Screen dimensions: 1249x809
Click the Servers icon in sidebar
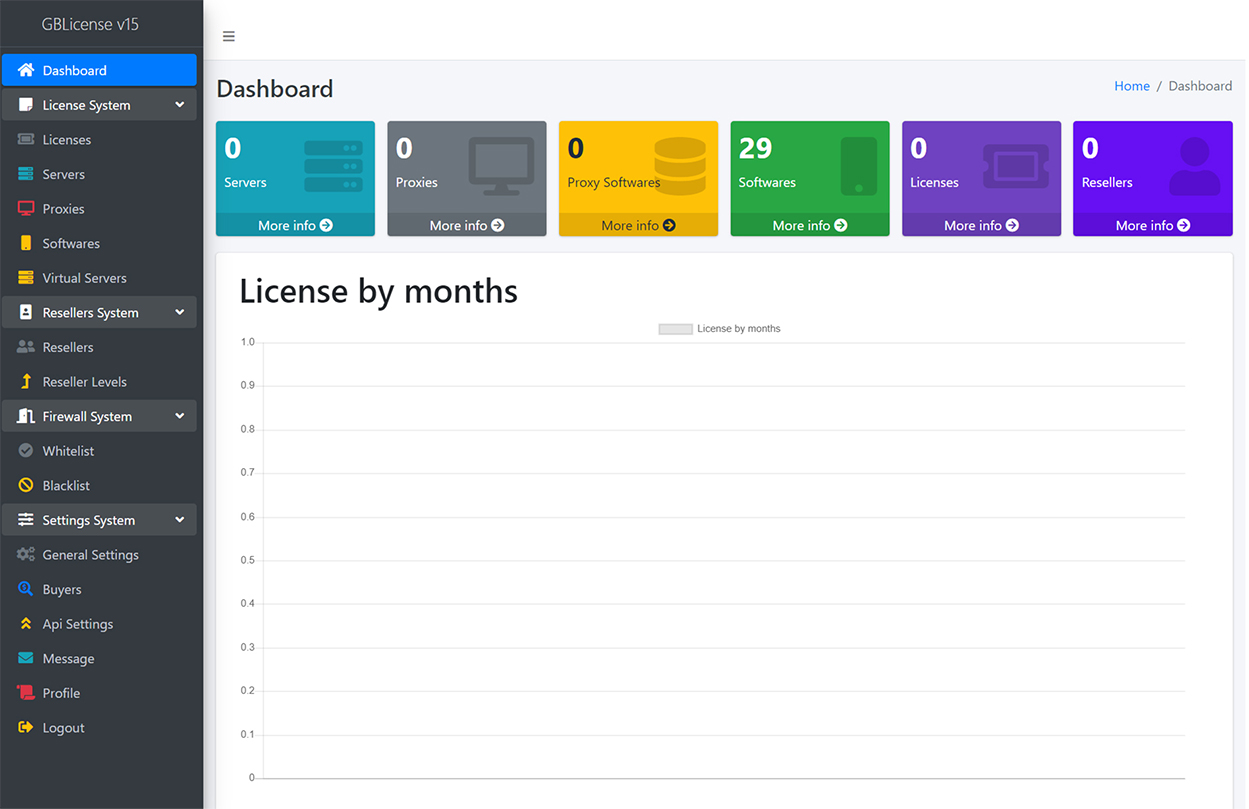[x=26, y=174]
